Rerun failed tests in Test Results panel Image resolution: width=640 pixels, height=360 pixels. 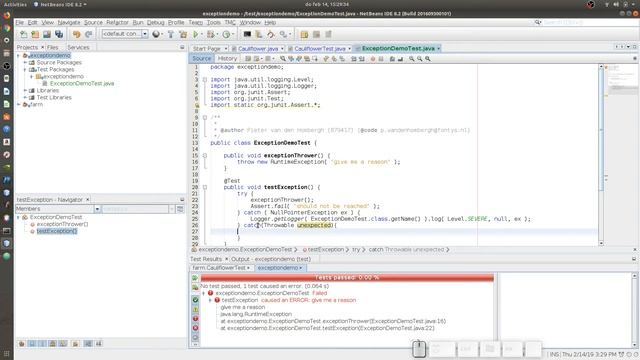[195, 288]
